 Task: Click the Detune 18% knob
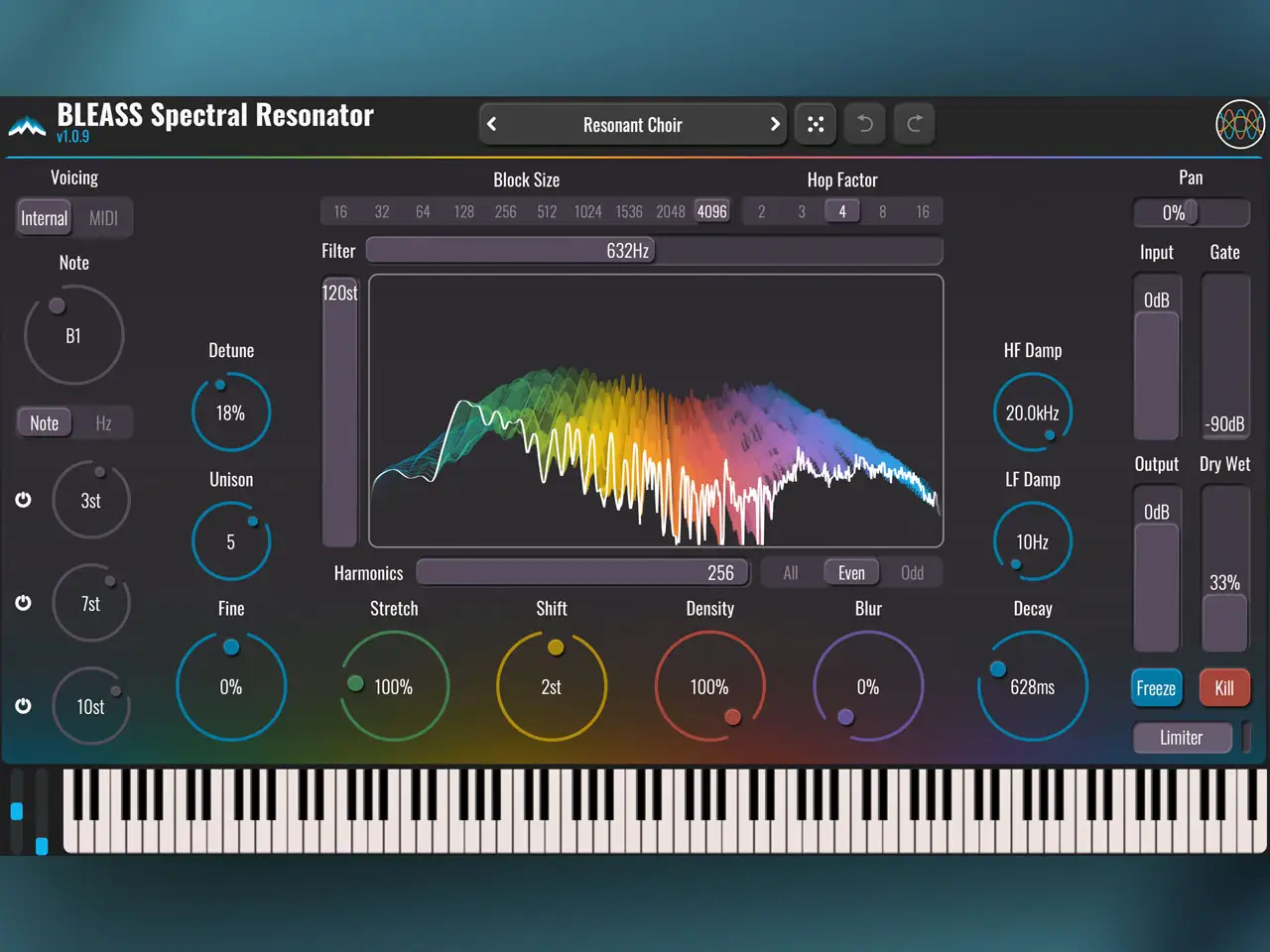pos(230,413)
